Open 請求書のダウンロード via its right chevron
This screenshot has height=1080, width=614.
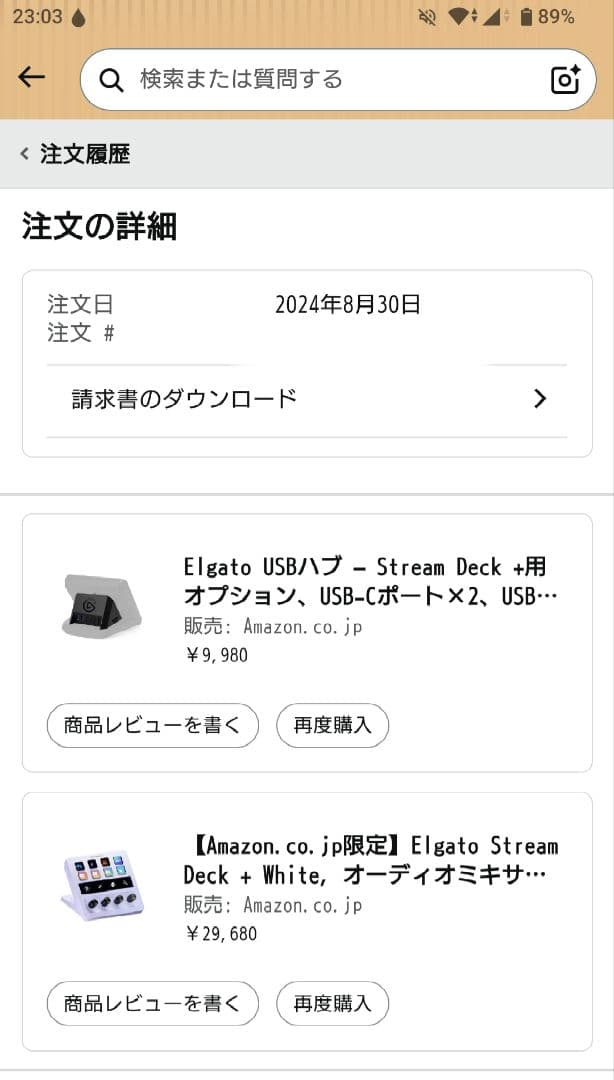540,398
